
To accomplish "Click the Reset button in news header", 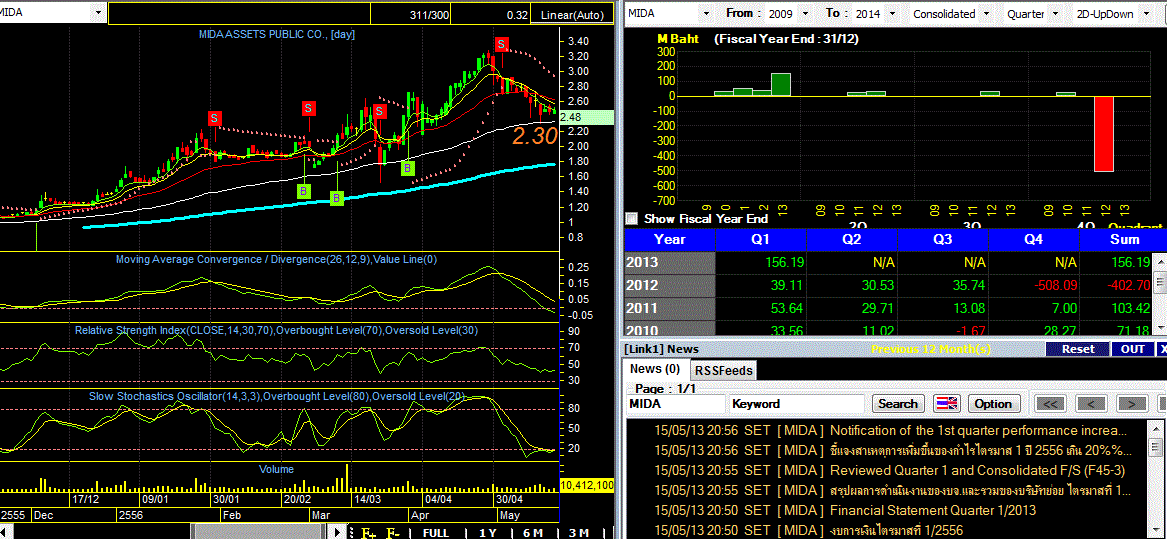I will point(1078,348).
